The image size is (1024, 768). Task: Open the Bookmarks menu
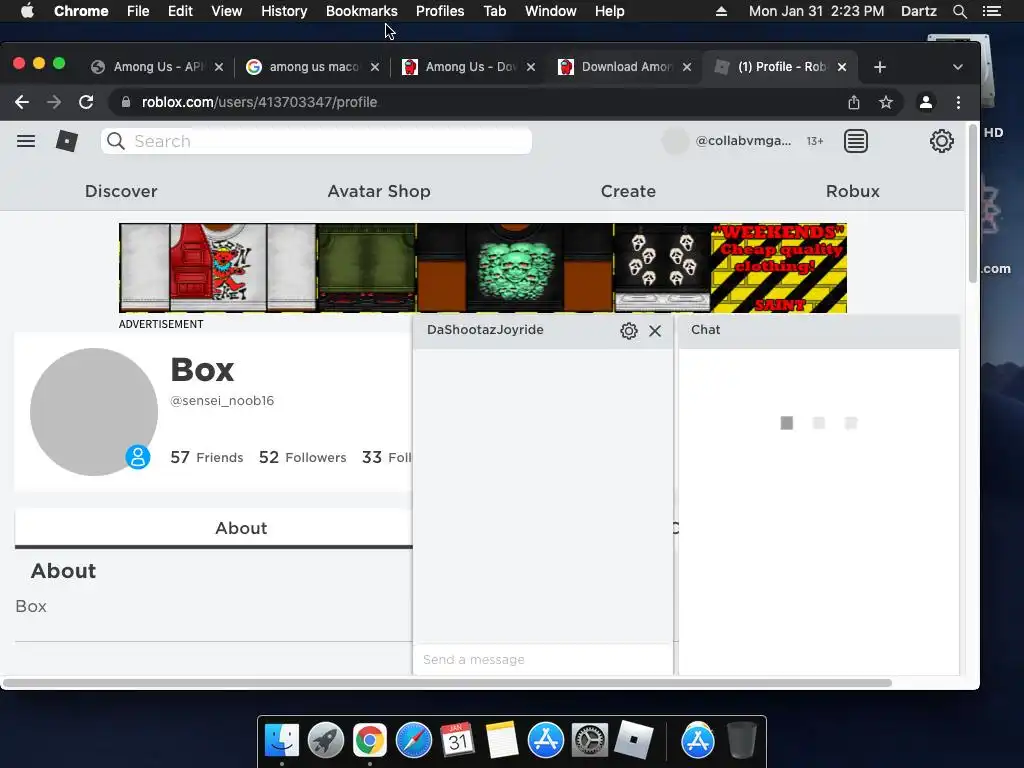click(x=362, y=11)
